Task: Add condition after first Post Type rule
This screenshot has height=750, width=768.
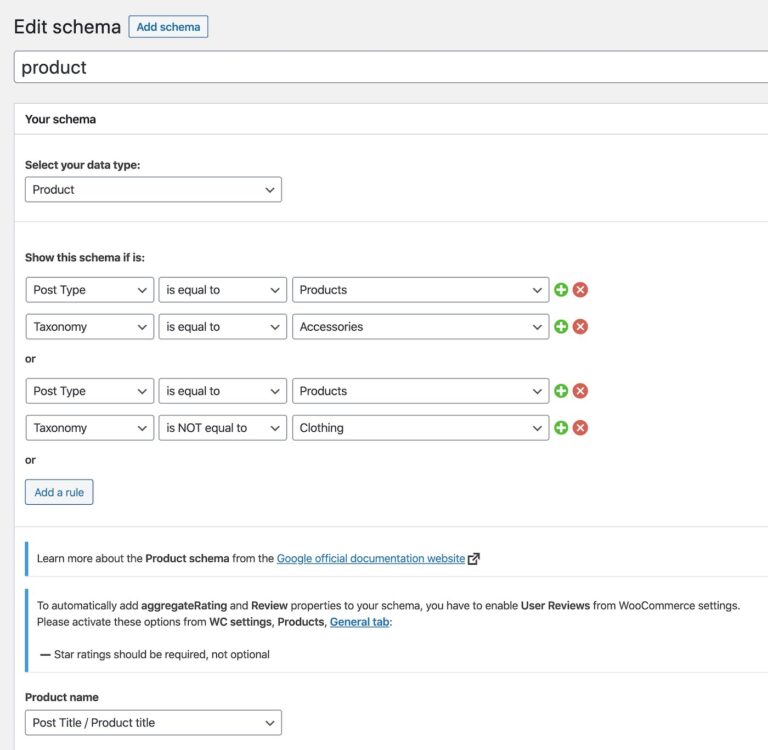Action: [561, 290]
